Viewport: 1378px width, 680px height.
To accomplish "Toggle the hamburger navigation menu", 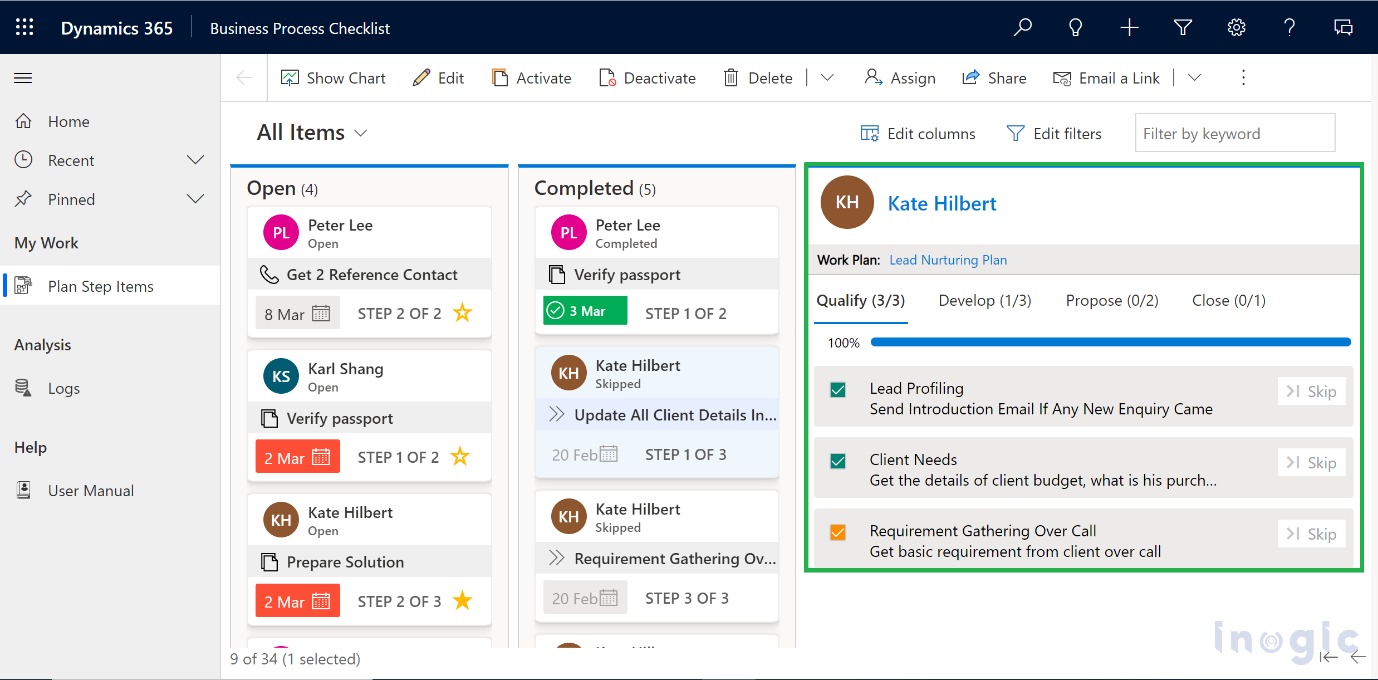I will click(23, 78).
